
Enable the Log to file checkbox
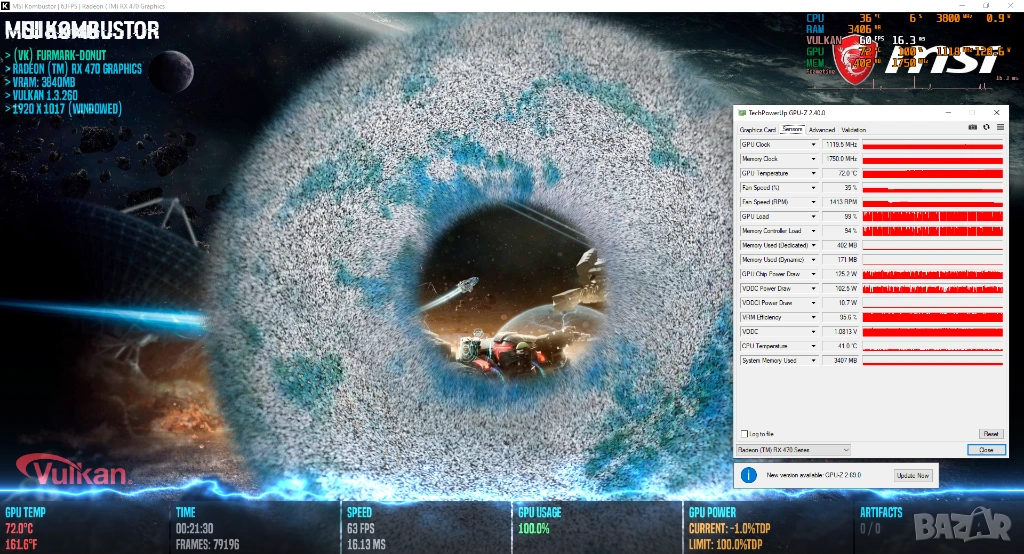tap(744, 433)
